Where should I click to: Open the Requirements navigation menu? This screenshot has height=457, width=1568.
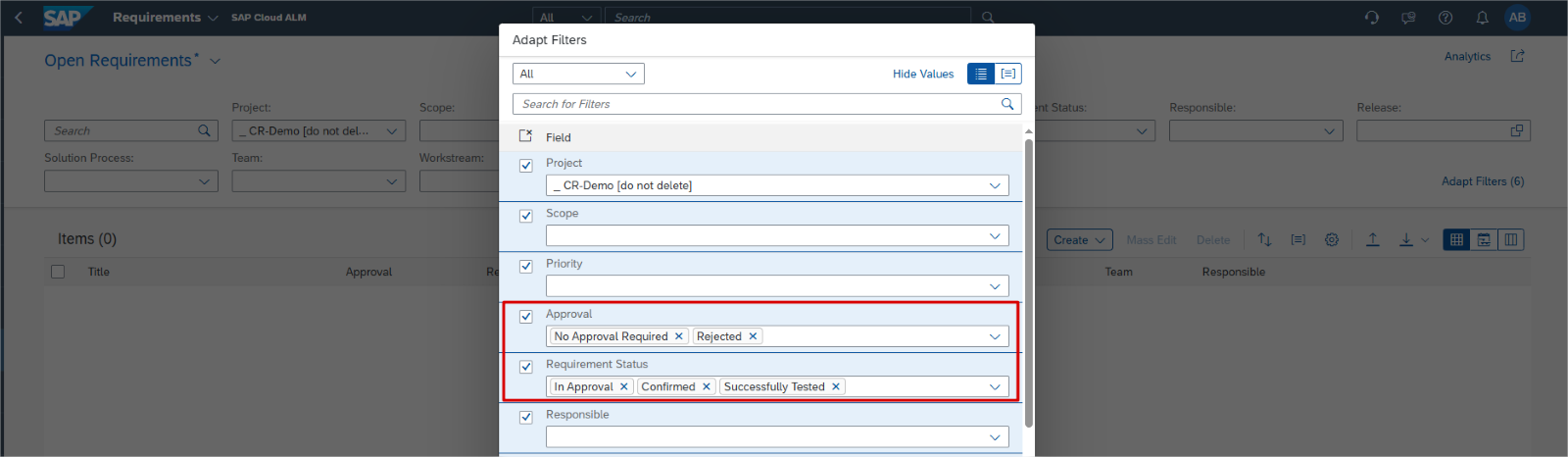pyautogui.click(x=164, y=18)
